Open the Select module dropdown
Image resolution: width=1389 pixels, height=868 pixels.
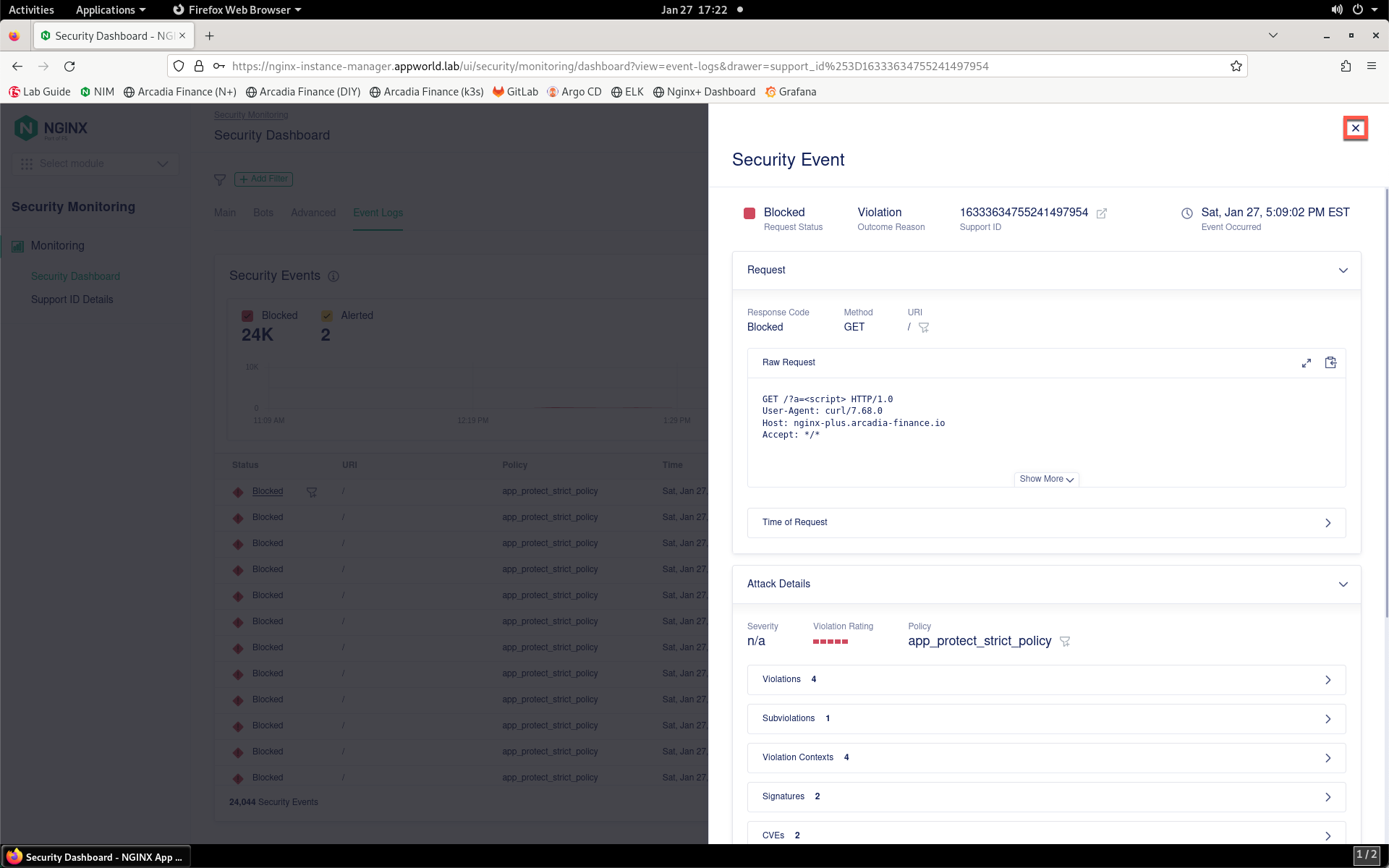[x=95, y=163]
